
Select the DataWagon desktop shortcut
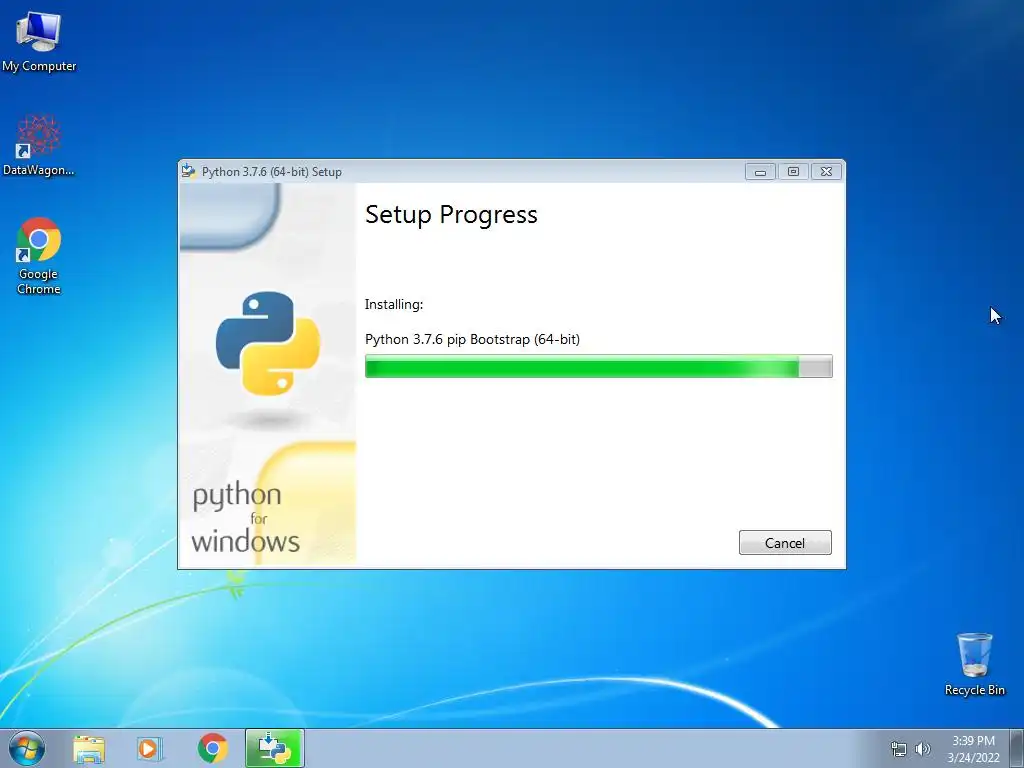tap(39, 145)
